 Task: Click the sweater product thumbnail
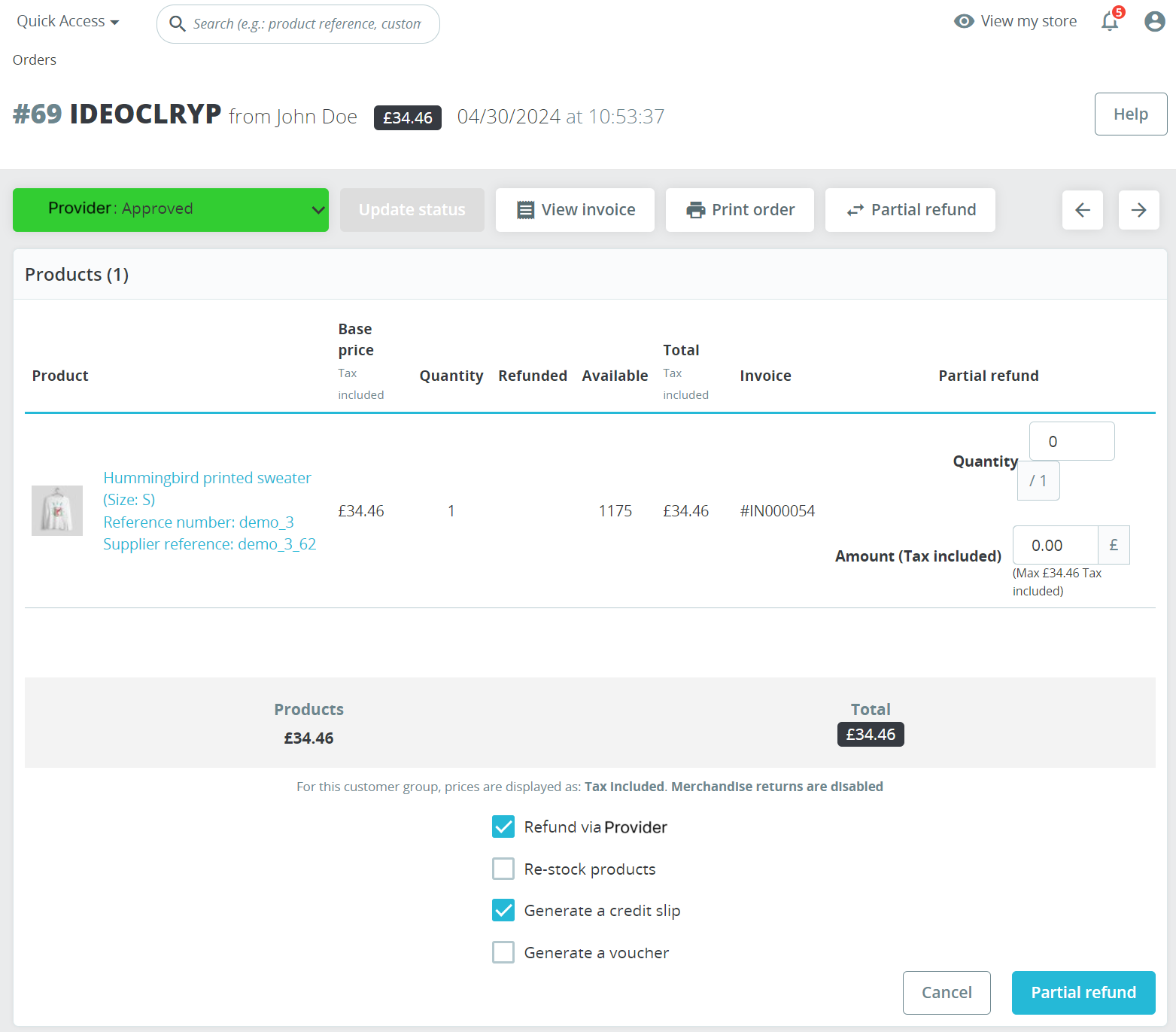click(x=57, y=510)
